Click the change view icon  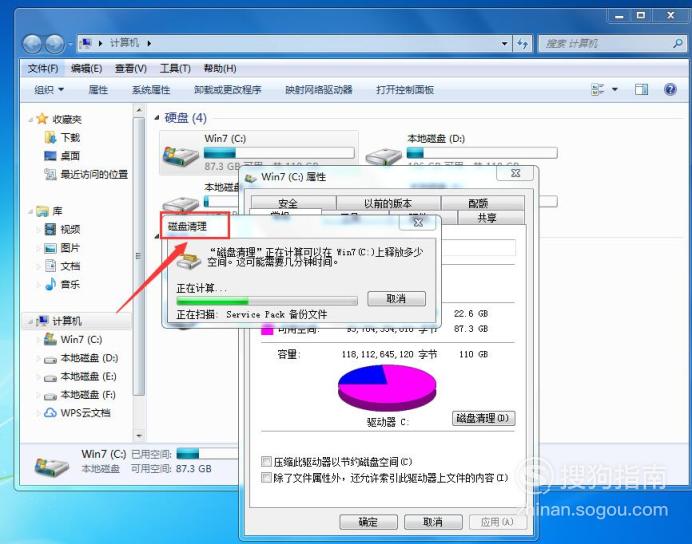click(x=598, y=90)
